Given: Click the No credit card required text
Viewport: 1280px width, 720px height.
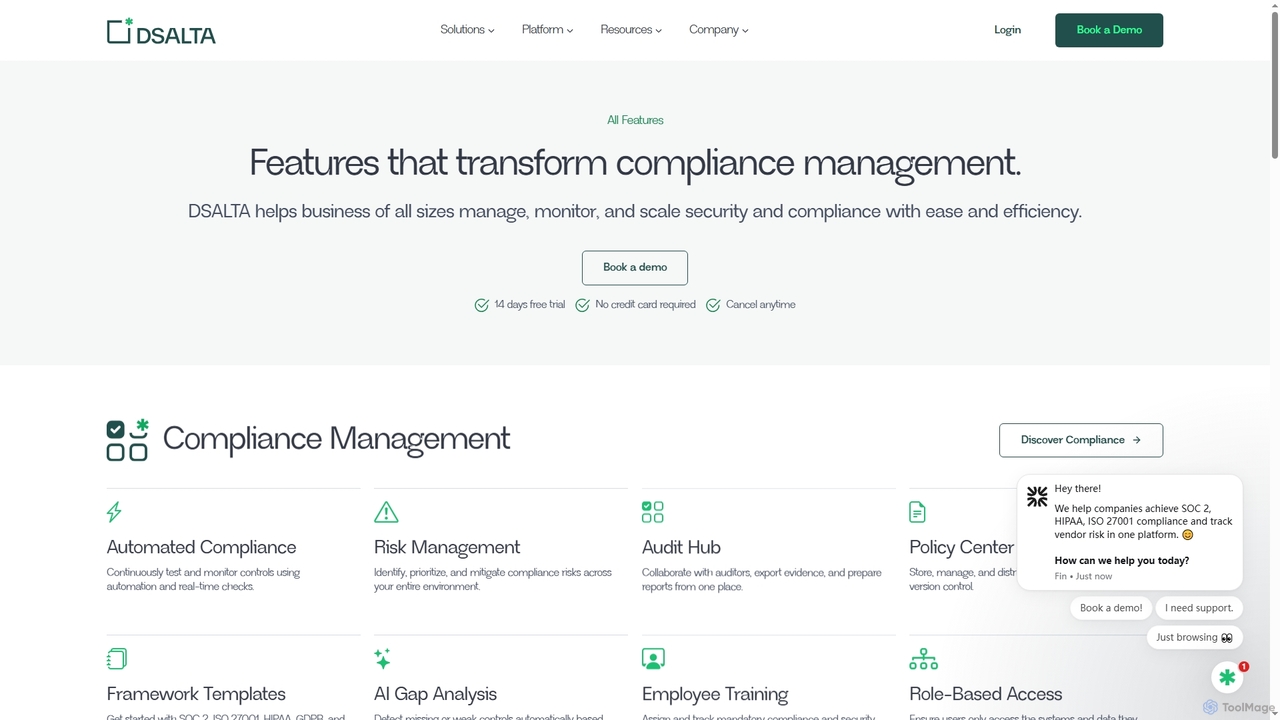Looking at the screenshot, I should (x=645, y=305).
